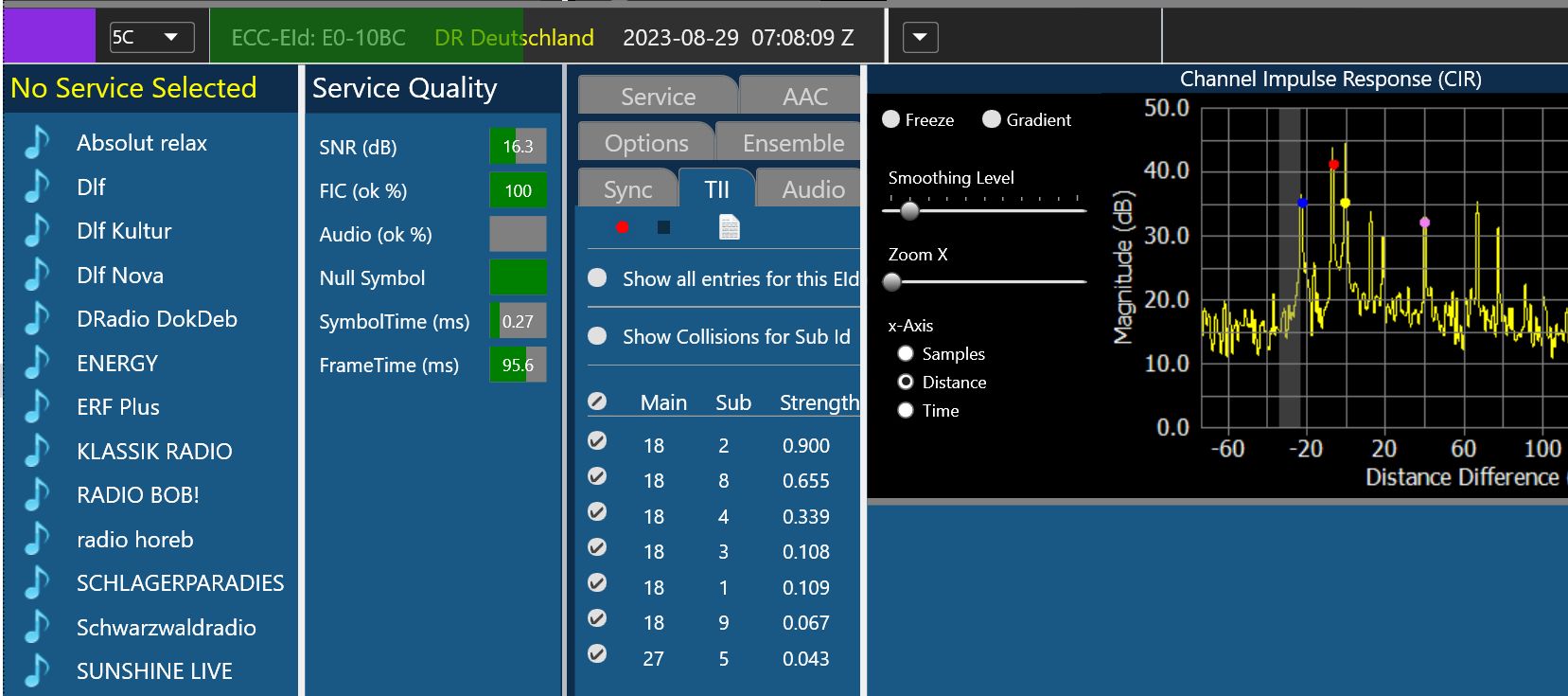Switch to the Ensemble tab
The image size is (1568, 696).
(x=792, y=143)
